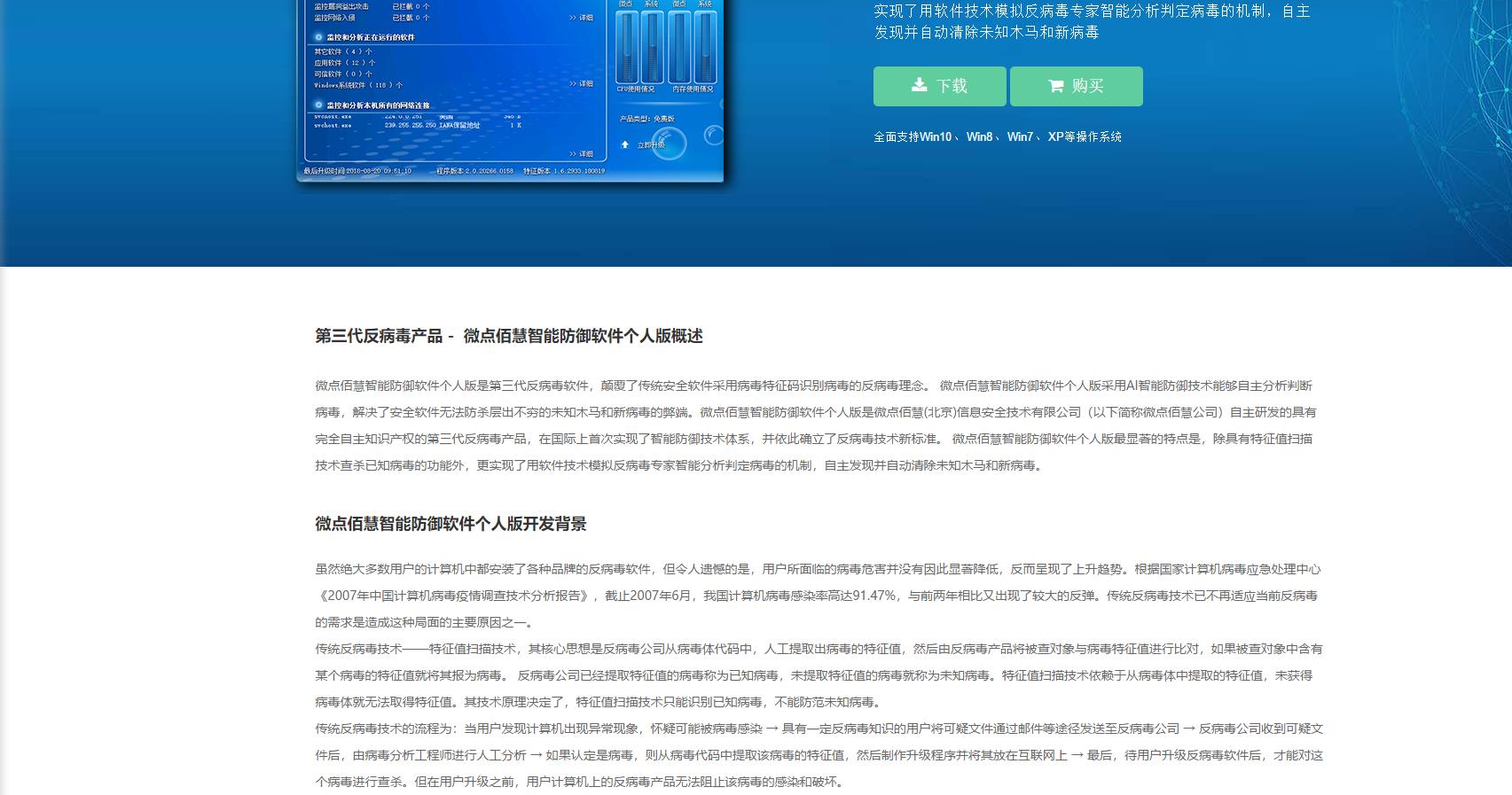Click the bullet icon beside 监控和分析正在运行的软件
1512x795 pixels.
[318, 37]
